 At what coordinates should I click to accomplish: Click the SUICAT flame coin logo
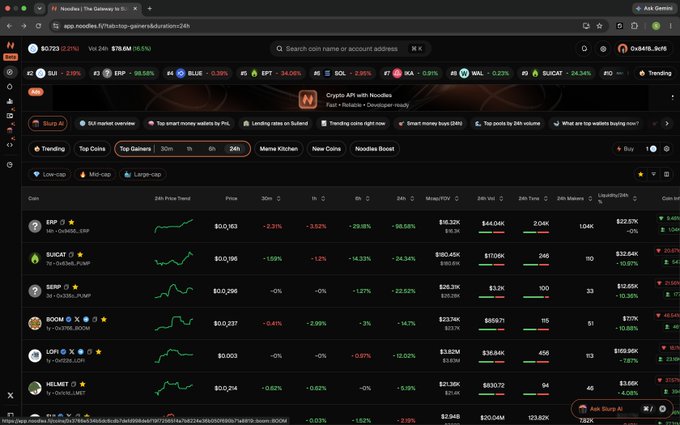coord(35,258)
